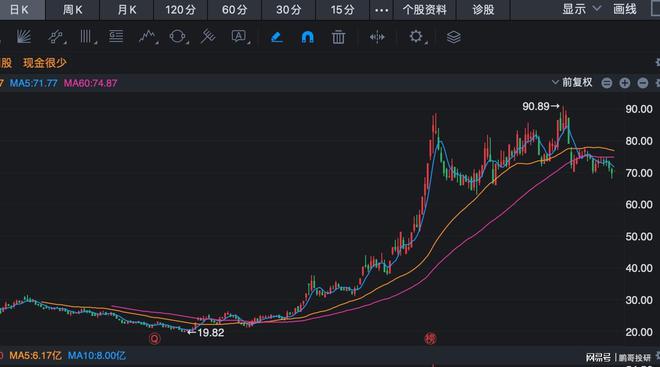Screen dimensions: 660x367
Task: Select the golden ratio levels tool
Action: [x=116, y=37]
